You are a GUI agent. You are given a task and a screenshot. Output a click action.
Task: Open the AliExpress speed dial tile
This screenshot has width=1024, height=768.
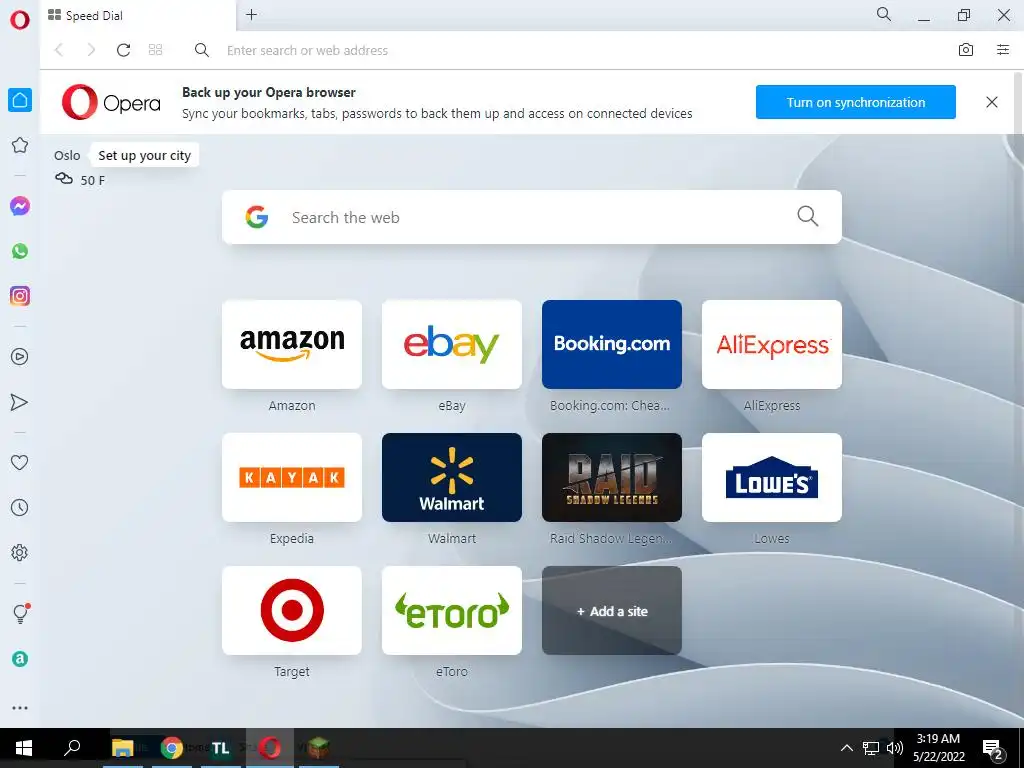[x=772, y=344]
